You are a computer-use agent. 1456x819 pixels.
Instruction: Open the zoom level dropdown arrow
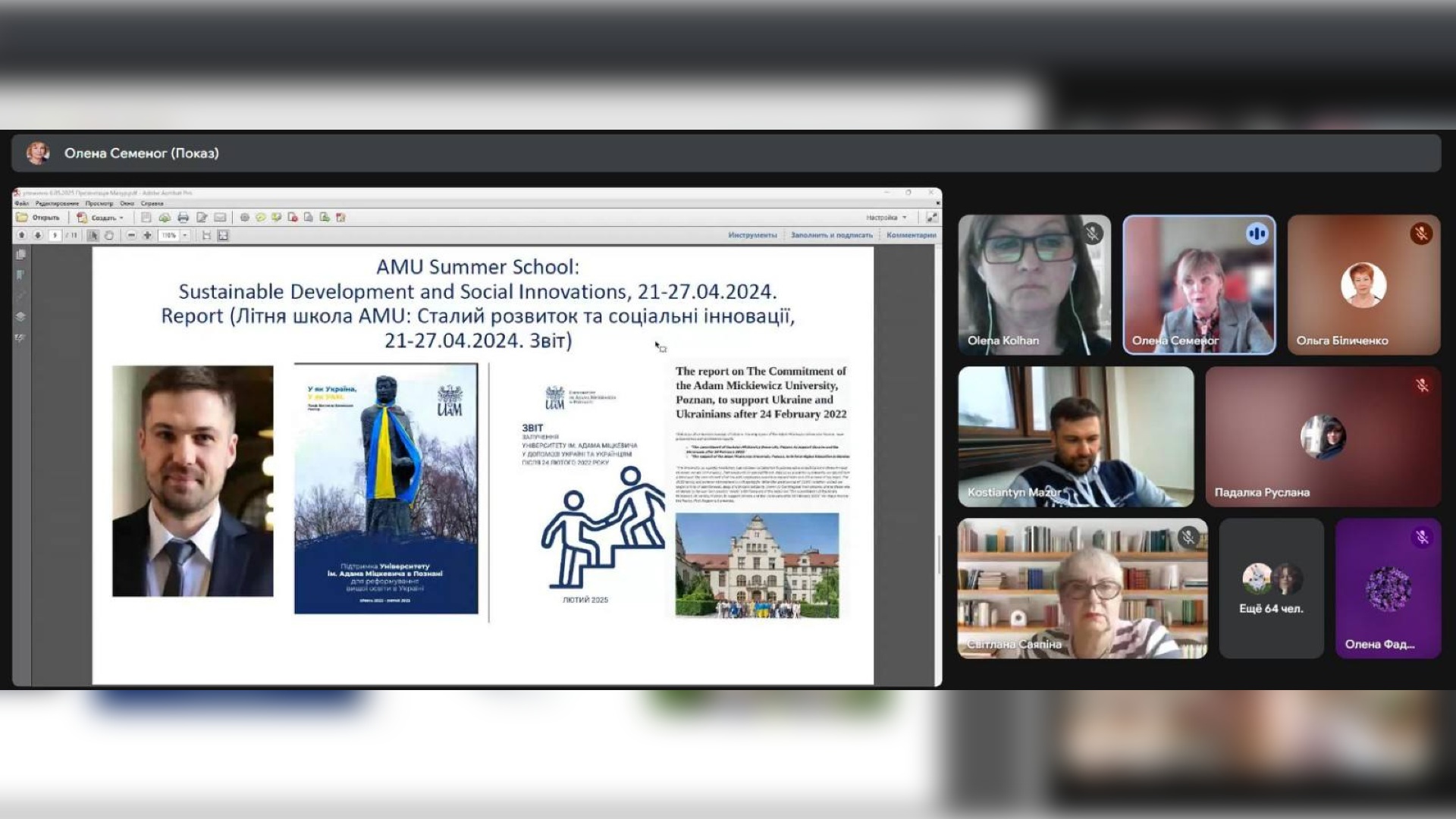click(x=185, y=236)
